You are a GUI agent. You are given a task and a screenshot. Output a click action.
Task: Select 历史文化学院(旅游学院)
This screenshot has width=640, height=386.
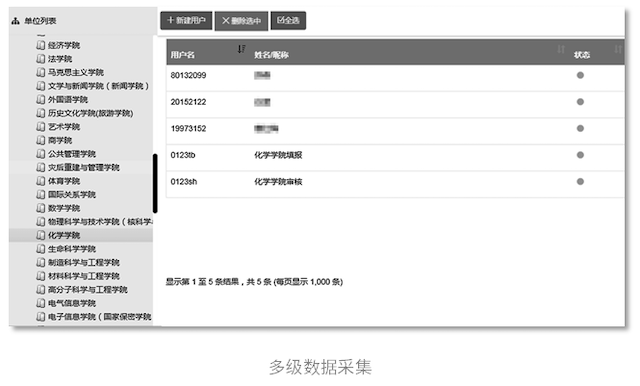[x=91, y=113]
